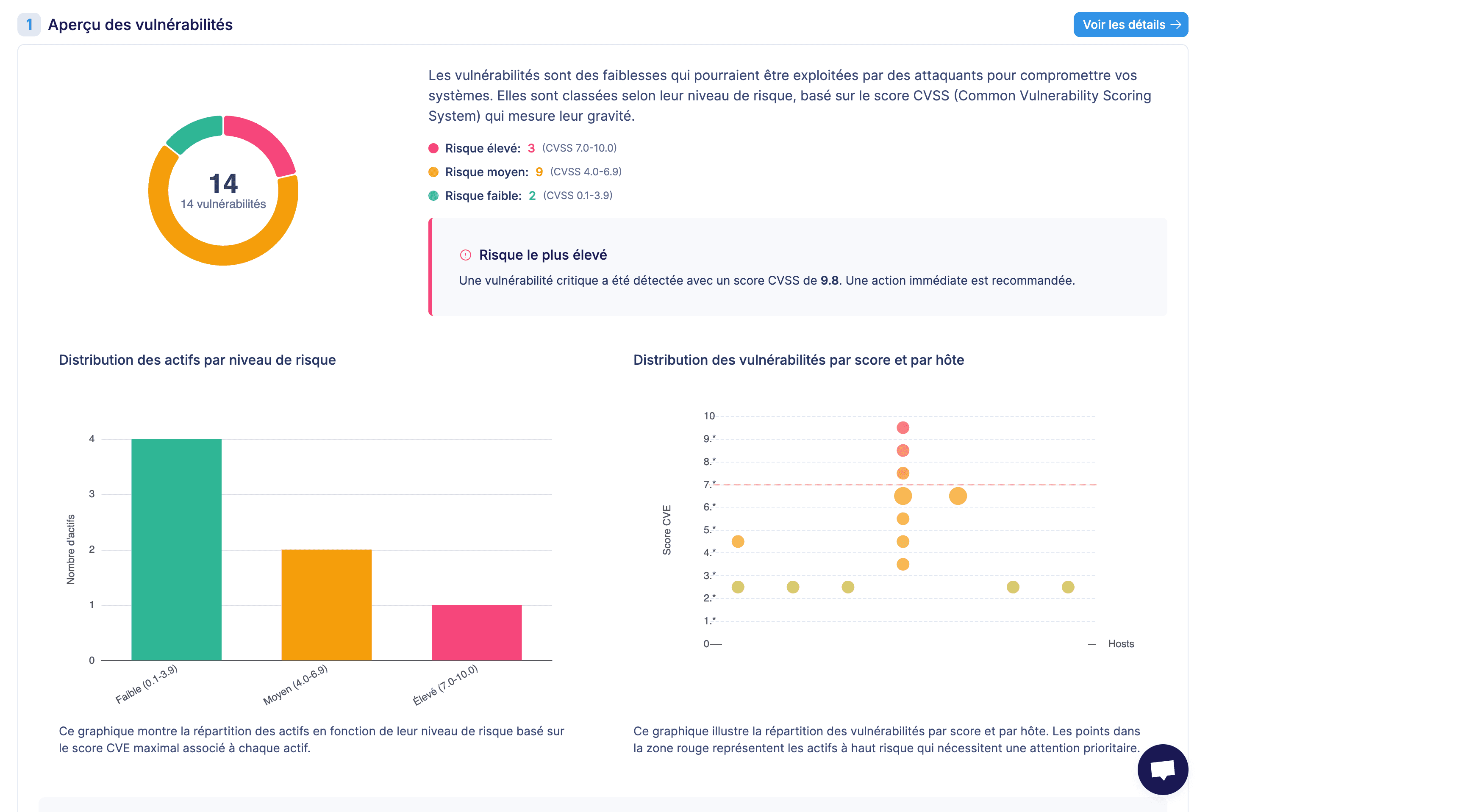Click the pink segment of the donut chart
This screenshot has height=812, width=1483.
tap(265, 141)
